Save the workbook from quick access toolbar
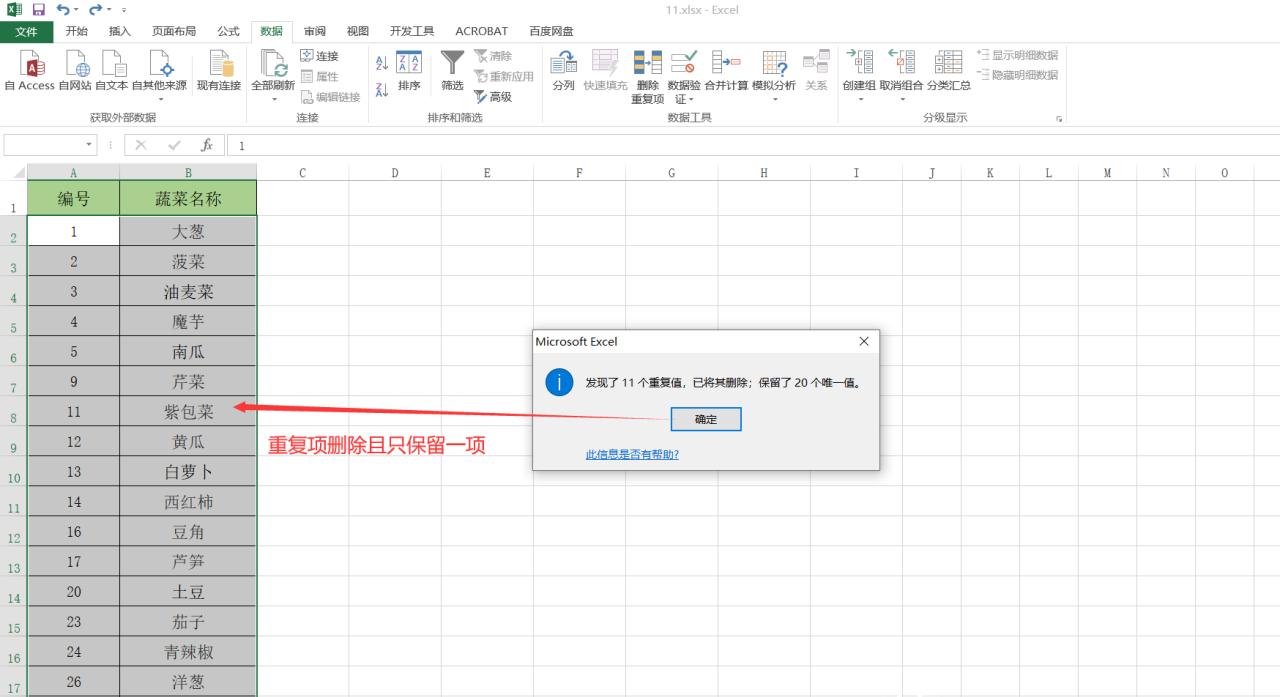The width and height of the screenshot is (1280, 697). (x=38, y=9)
